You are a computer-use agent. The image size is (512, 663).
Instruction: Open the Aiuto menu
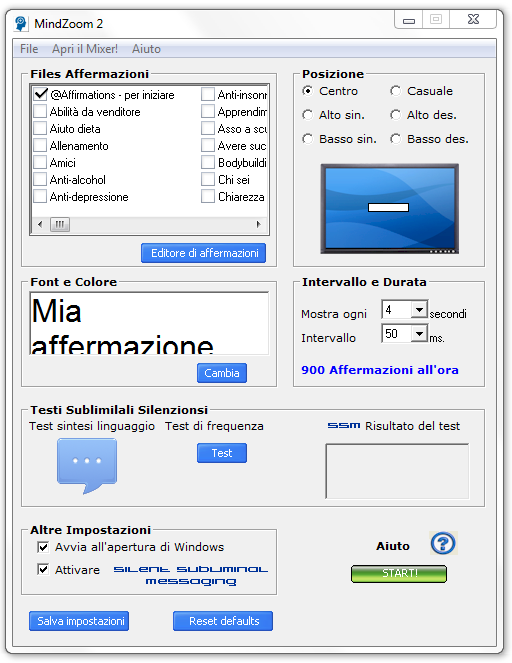point(146,49)
